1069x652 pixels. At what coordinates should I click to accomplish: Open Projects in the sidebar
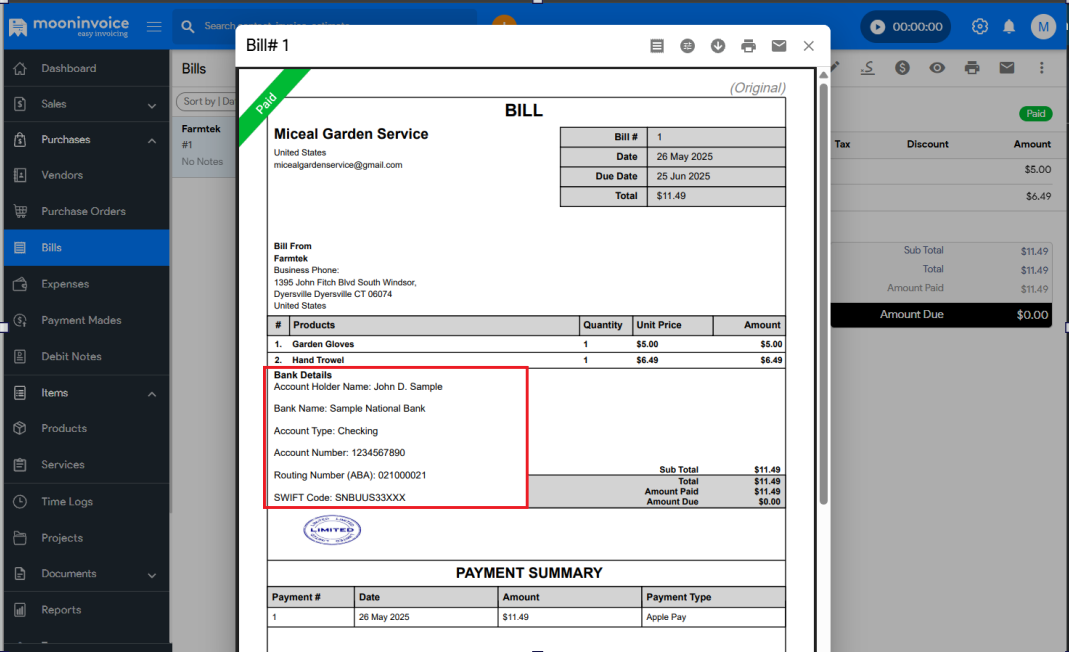pos(86,537)
